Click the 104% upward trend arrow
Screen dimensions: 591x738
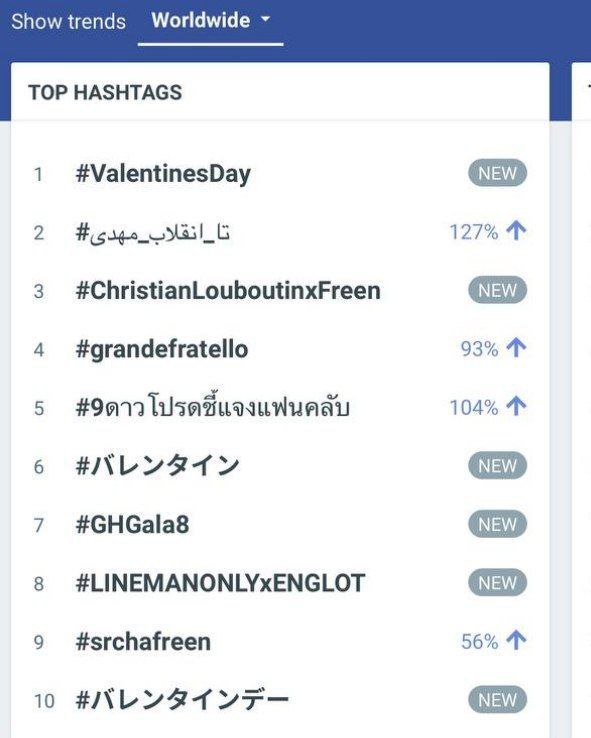point(516,406)
